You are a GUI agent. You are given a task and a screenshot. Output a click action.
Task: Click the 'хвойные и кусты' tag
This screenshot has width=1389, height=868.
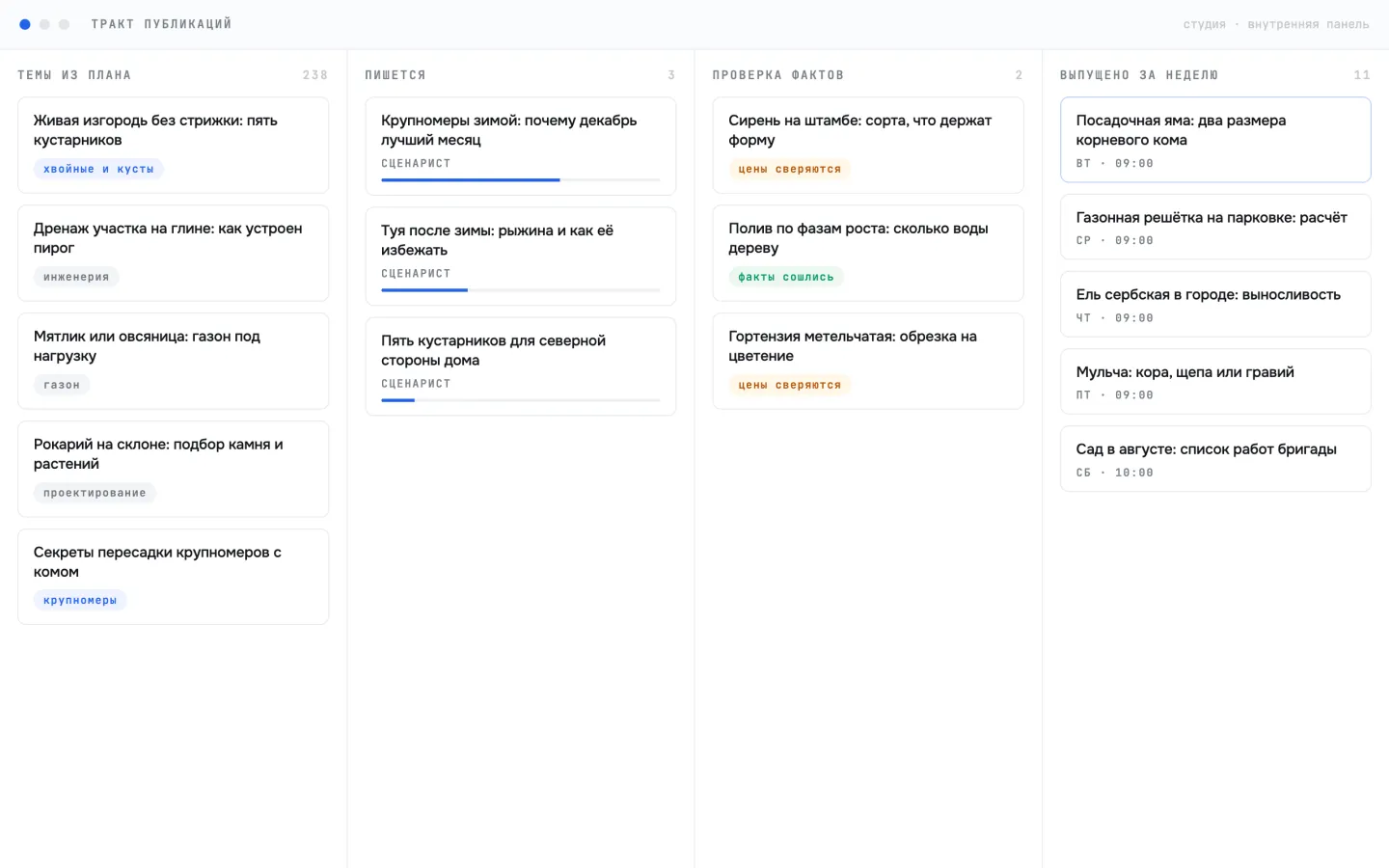point(98,169)
